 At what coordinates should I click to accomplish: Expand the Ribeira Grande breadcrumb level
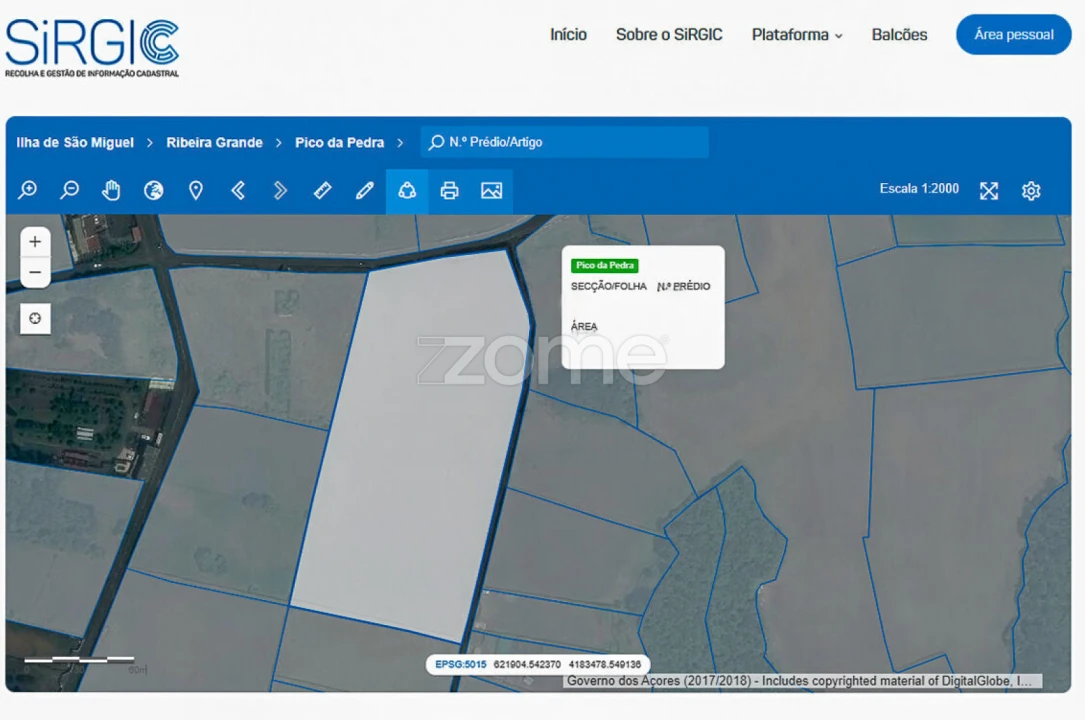point(214,143)
